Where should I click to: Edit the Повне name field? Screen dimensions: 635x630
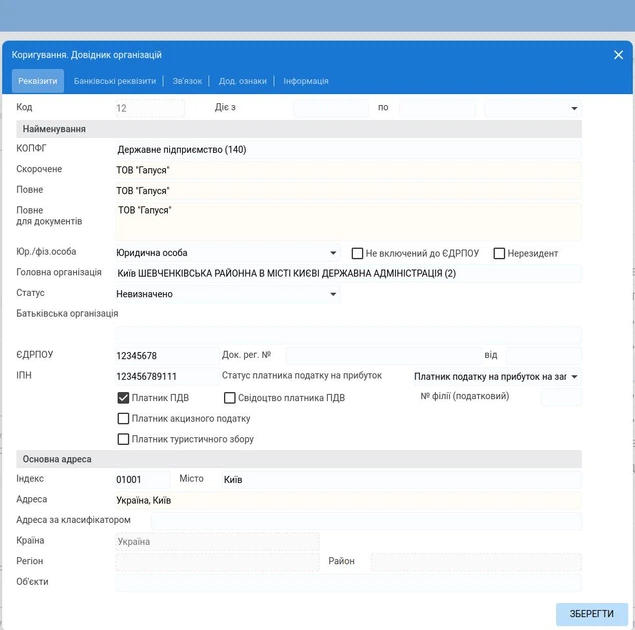point(348,191)
